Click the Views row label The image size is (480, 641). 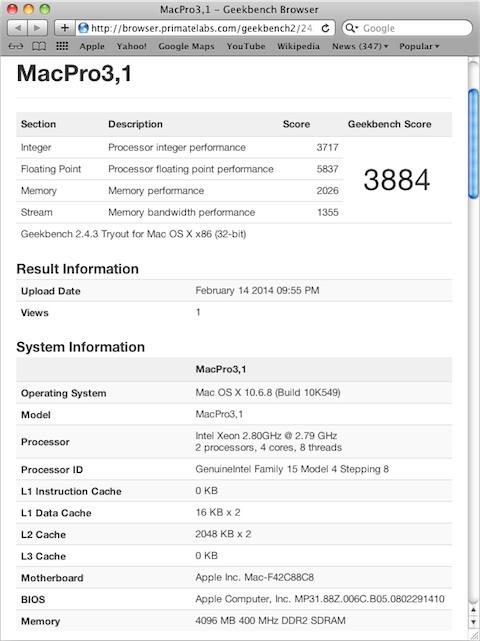pyautogui.click(x=35, y=313)
